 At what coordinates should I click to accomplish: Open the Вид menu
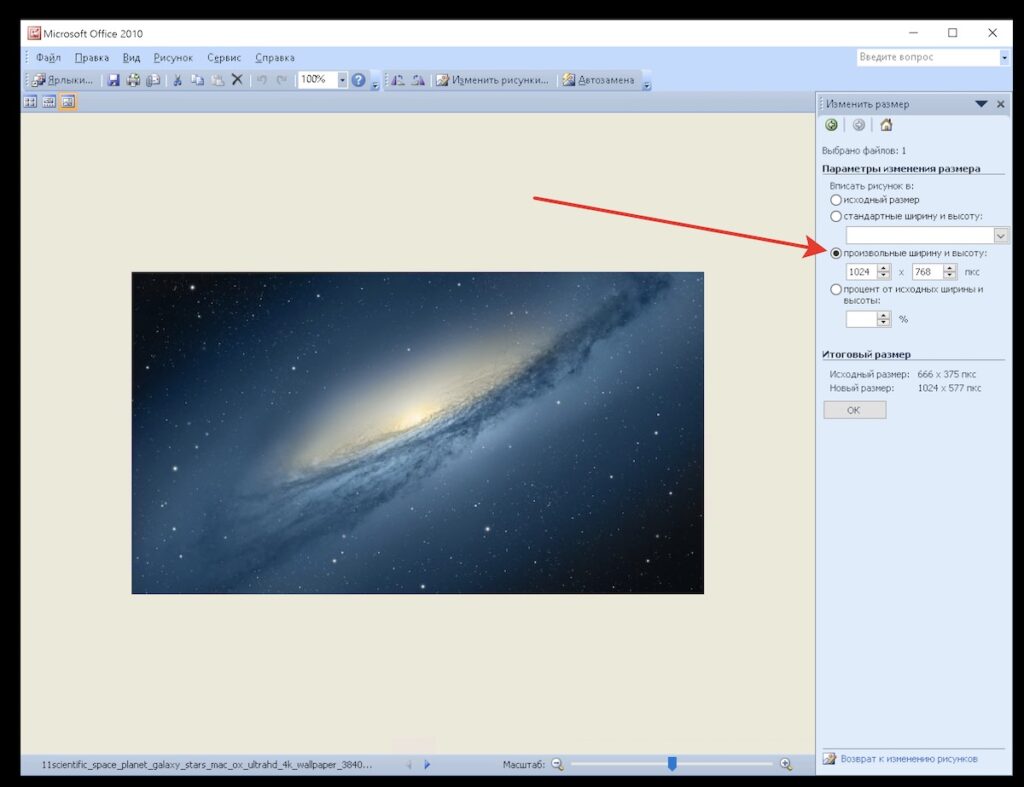[x=131, y=57]
